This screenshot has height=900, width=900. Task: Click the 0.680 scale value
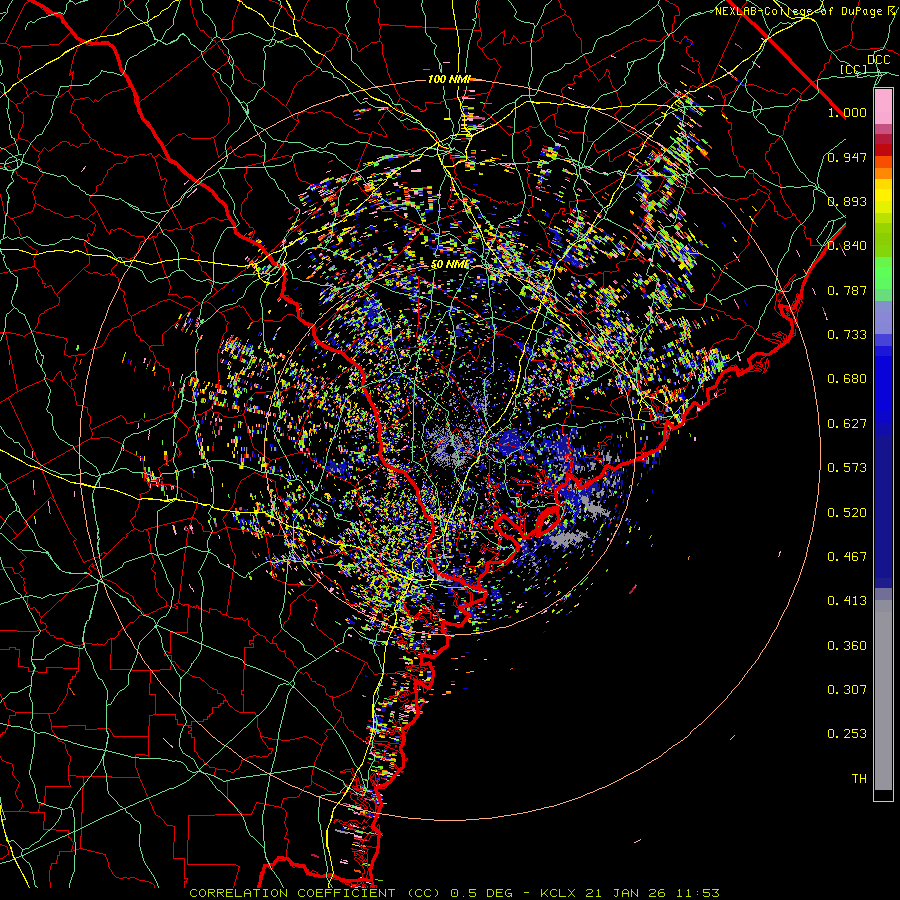(x=847, y=379)
